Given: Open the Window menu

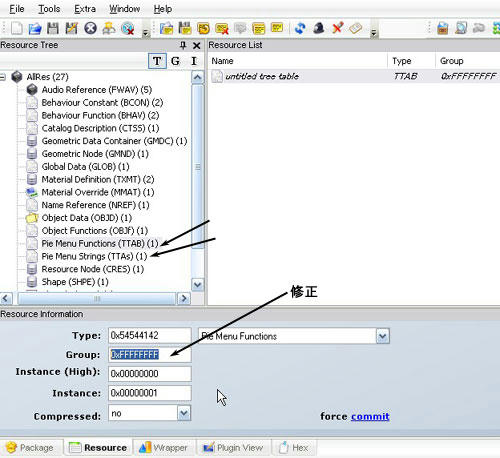Looking at the screenshot, I should point(125,9).
